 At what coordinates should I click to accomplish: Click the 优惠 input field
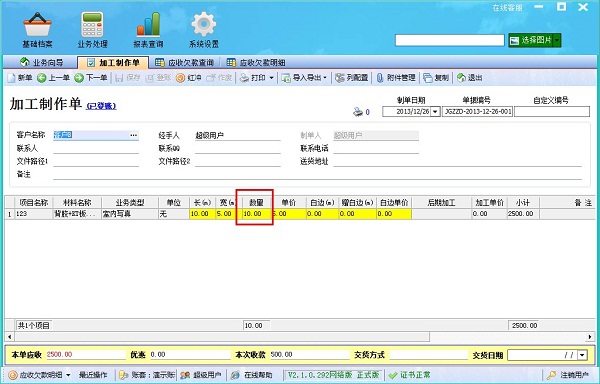point(190,355)
